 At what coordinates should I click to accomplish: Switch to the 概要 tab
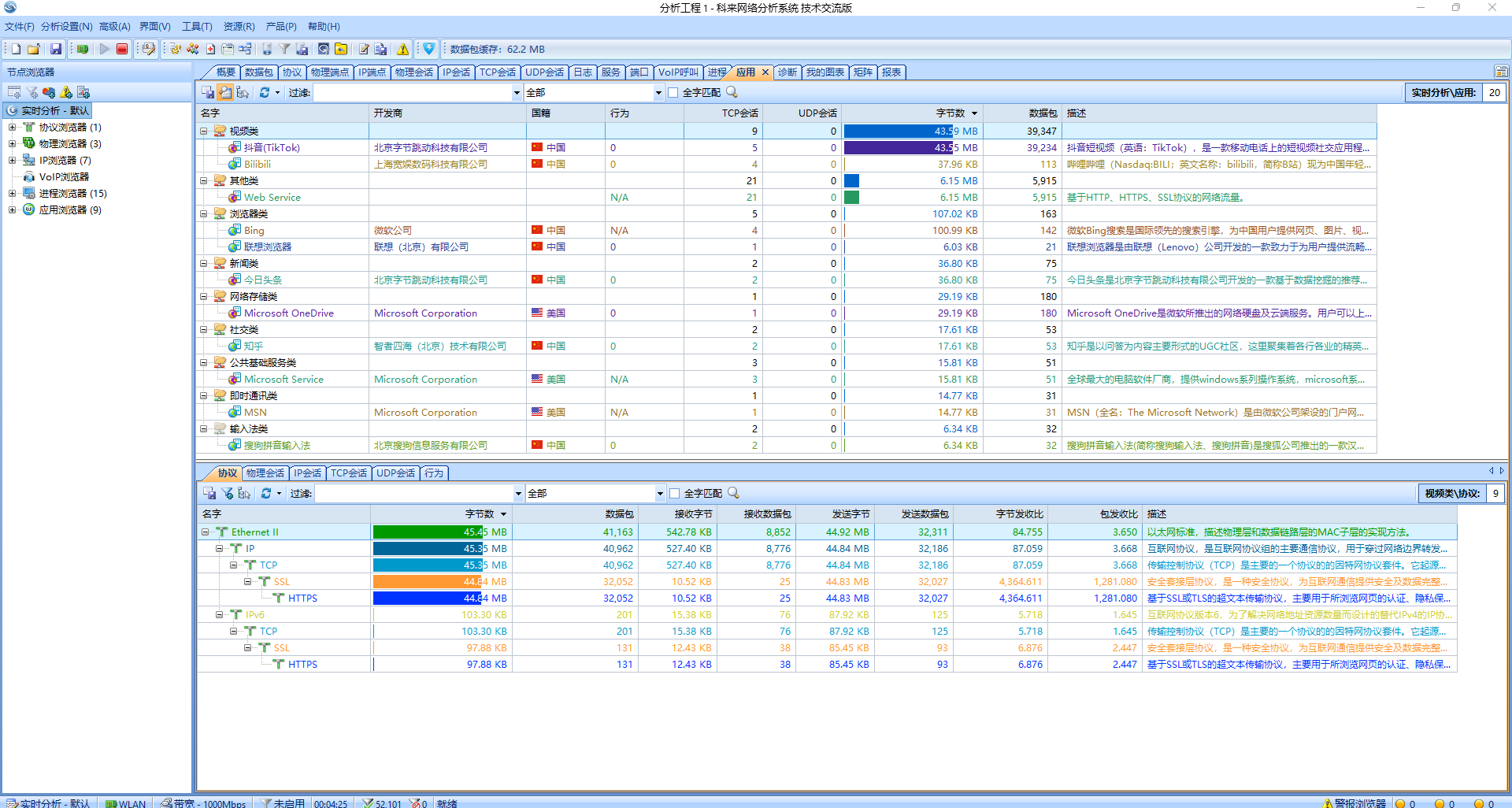[x=225, y=72]
